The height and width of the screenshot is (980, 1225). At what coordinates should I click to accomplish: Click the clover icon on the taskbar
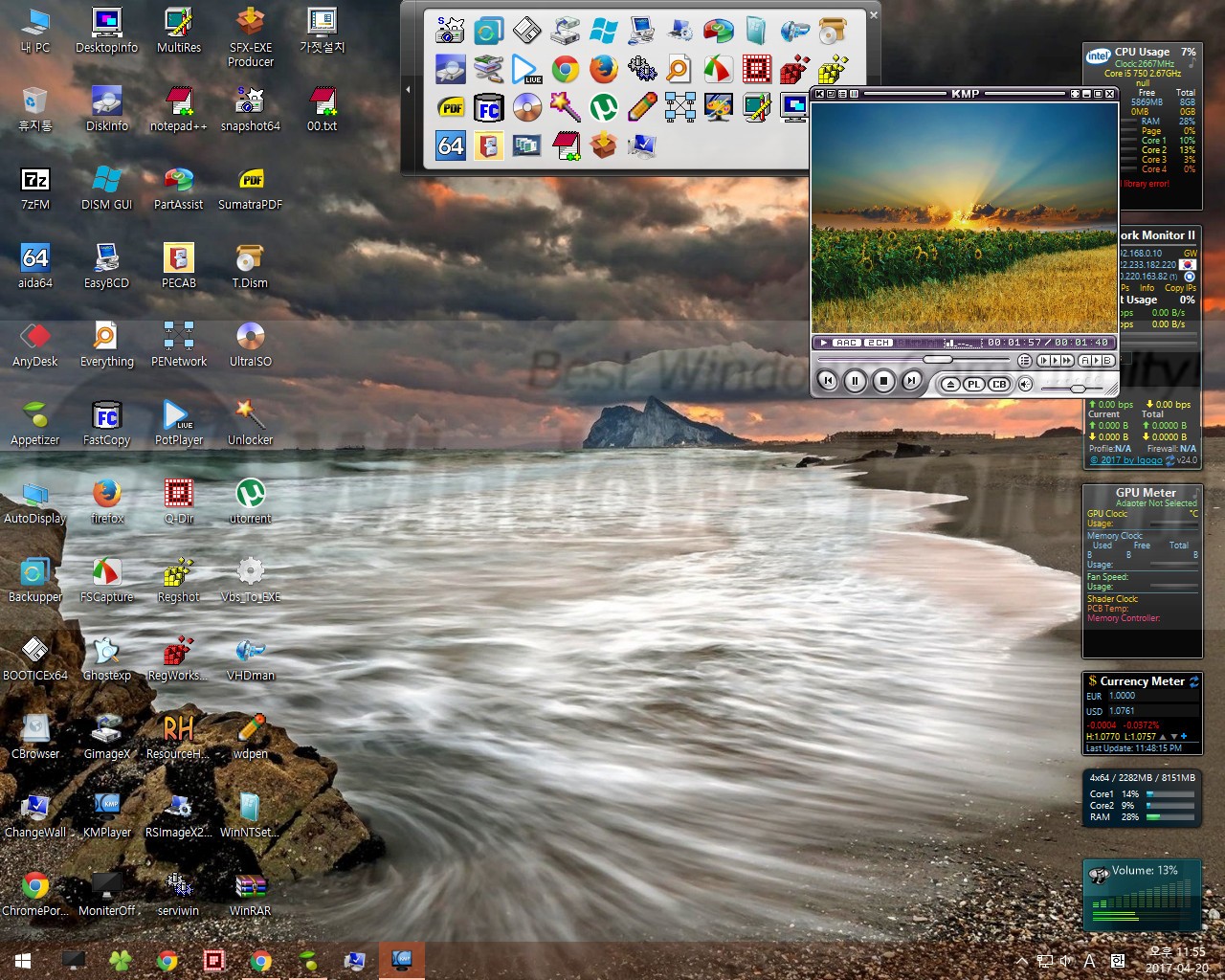pos(121,961)
